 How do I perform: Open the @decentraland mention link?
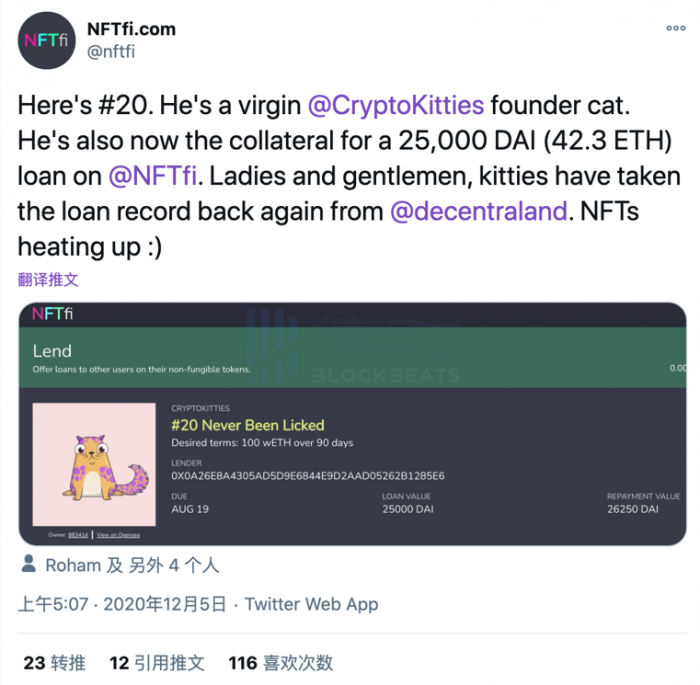click(479, 211)
